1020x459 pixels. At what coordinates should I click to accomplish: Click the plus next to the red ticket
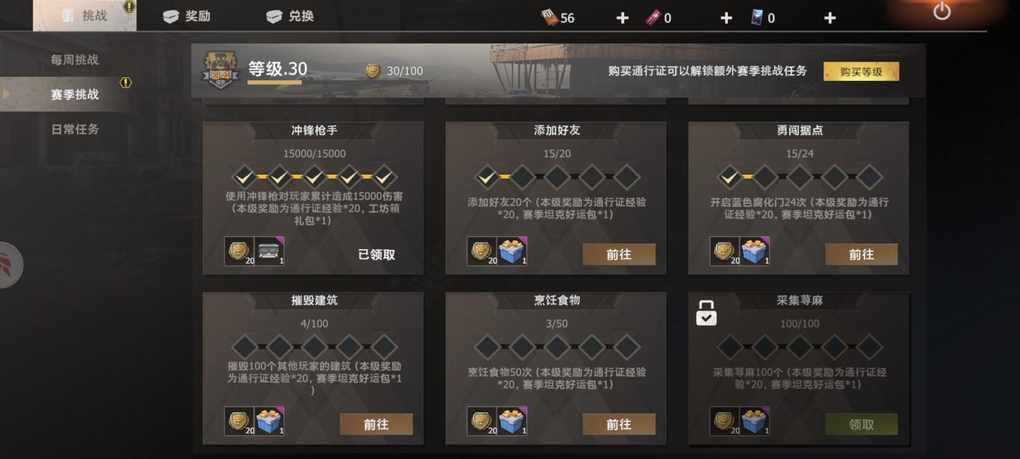pos(726,18)
